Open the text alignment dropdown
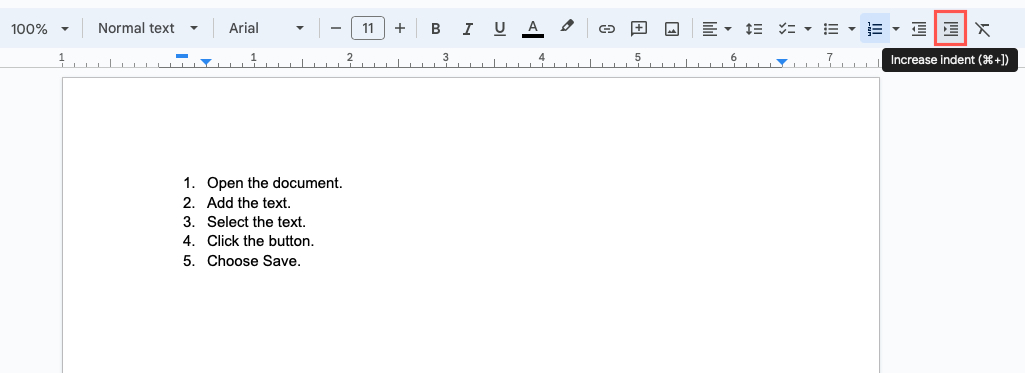This screenshot has height=373, width=1025. [x=716, y=29]
